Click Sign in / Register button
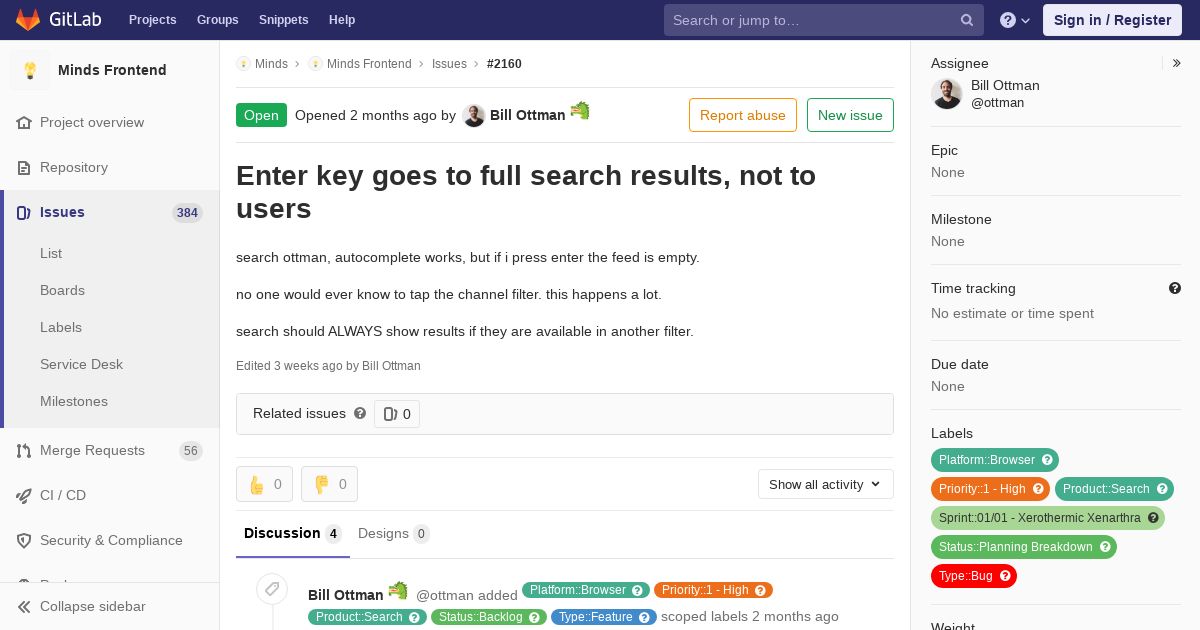This screenshot has height=630, width=1200. [x=1112, y=20]
